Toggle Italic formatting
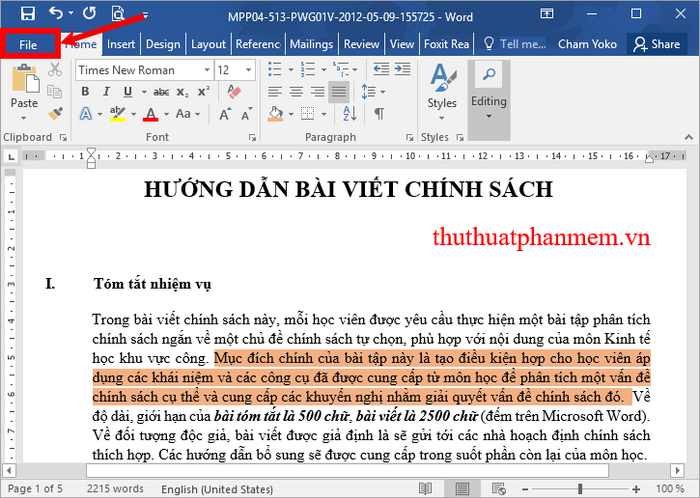Viewport: 700px width, 498px height. [106, 91]
